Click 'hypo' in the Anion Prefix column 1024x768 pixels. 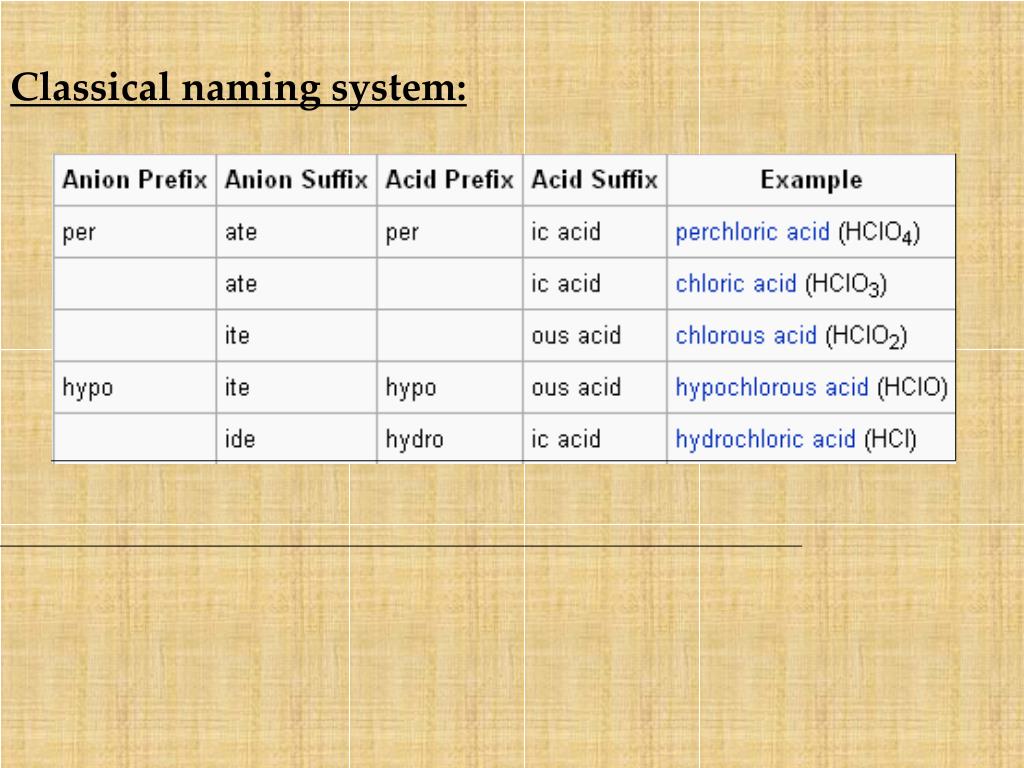tap(88, 388)
